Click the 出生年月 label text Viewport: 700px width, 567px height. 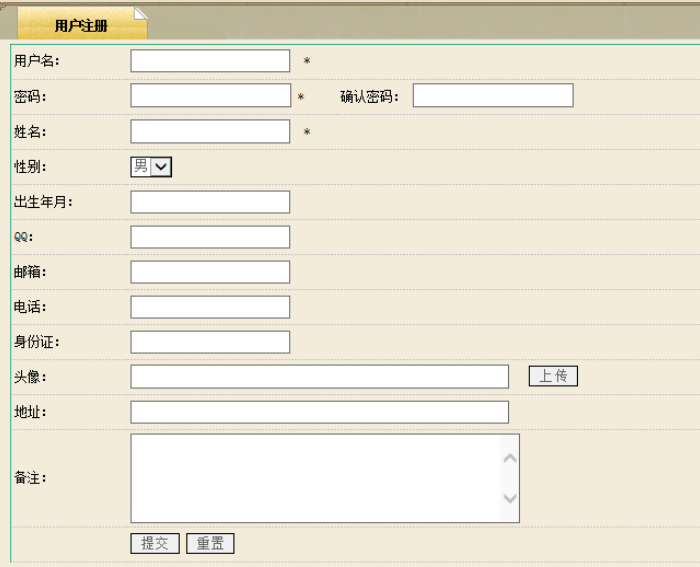pos(43,202)
